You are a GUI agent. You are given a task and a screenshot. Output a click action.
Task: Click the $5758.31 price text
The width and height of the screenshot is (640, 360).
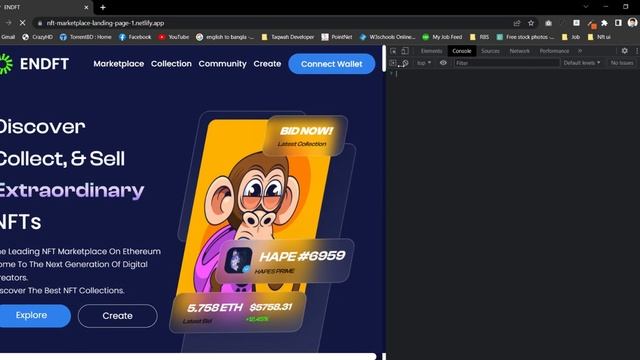pos(271,307)
